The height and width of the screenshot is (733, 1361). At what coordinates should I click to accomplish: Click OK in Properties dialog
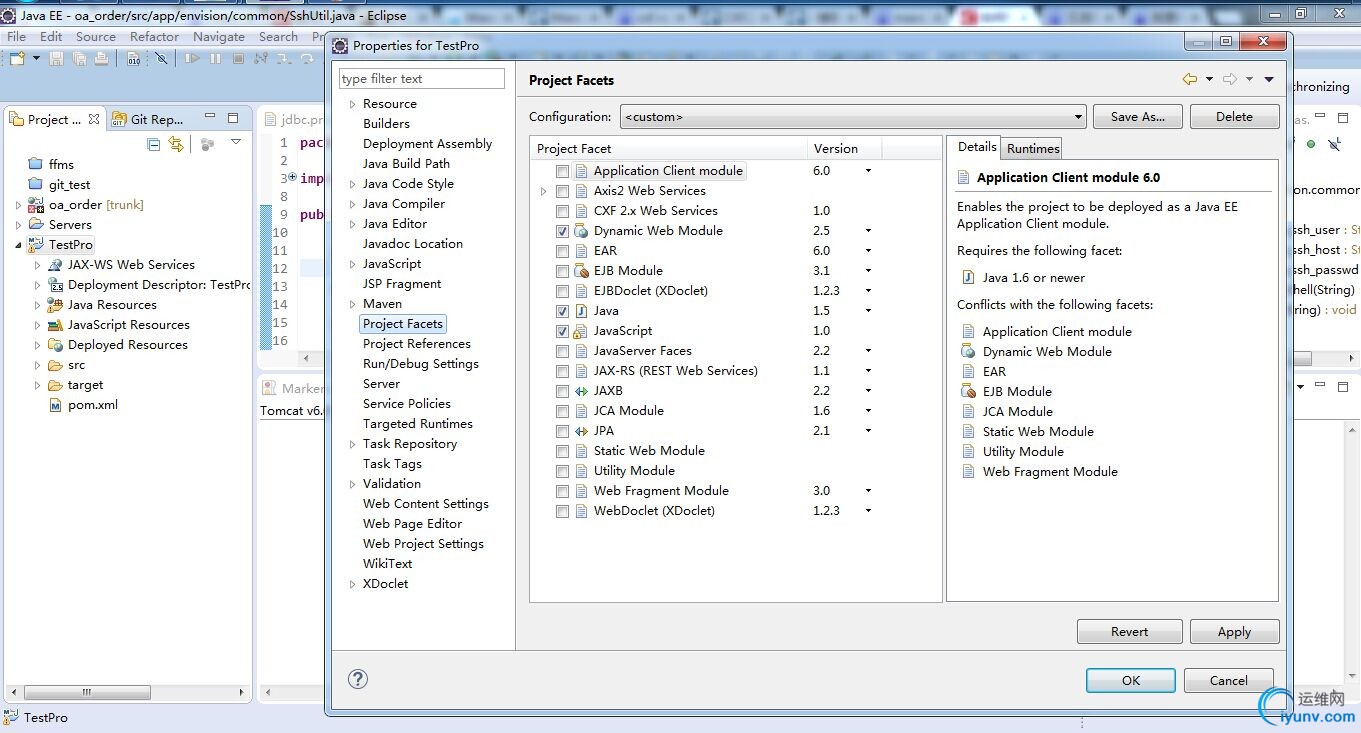(x=1130, y=680)
